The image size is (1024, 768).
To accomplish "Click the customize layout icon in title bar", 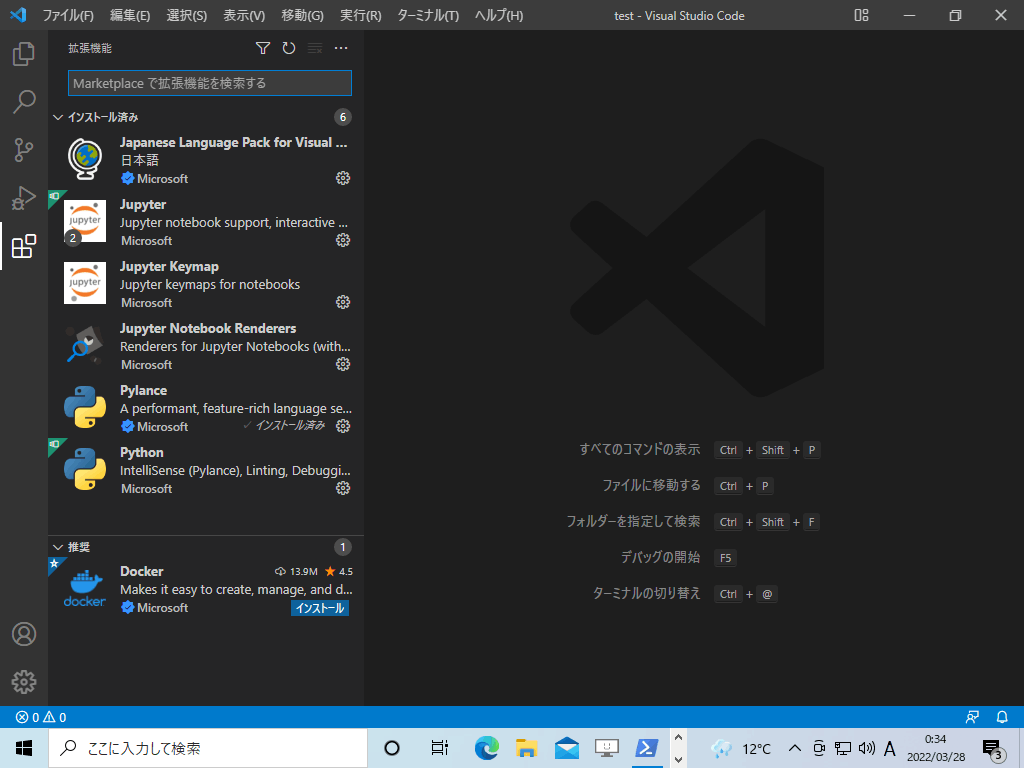I will coord(861,15).
